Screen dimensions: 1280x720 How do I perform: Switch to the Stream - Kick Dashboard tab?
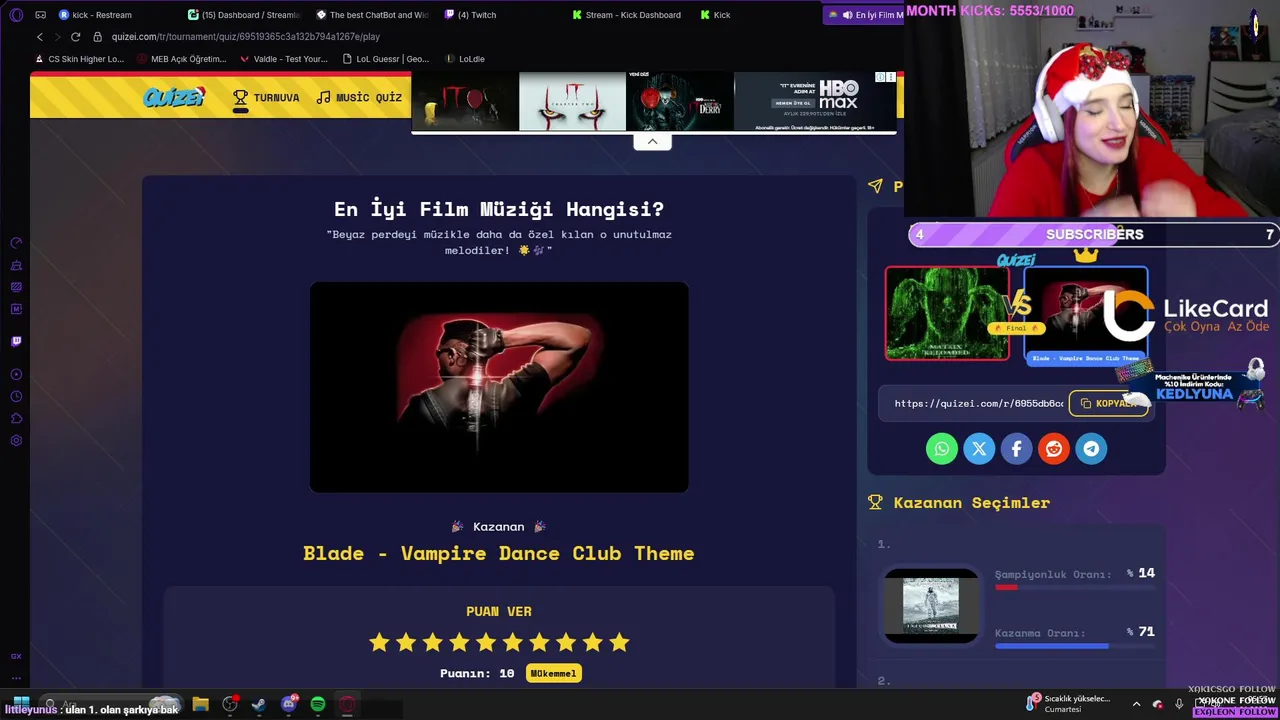click(628, 15)
